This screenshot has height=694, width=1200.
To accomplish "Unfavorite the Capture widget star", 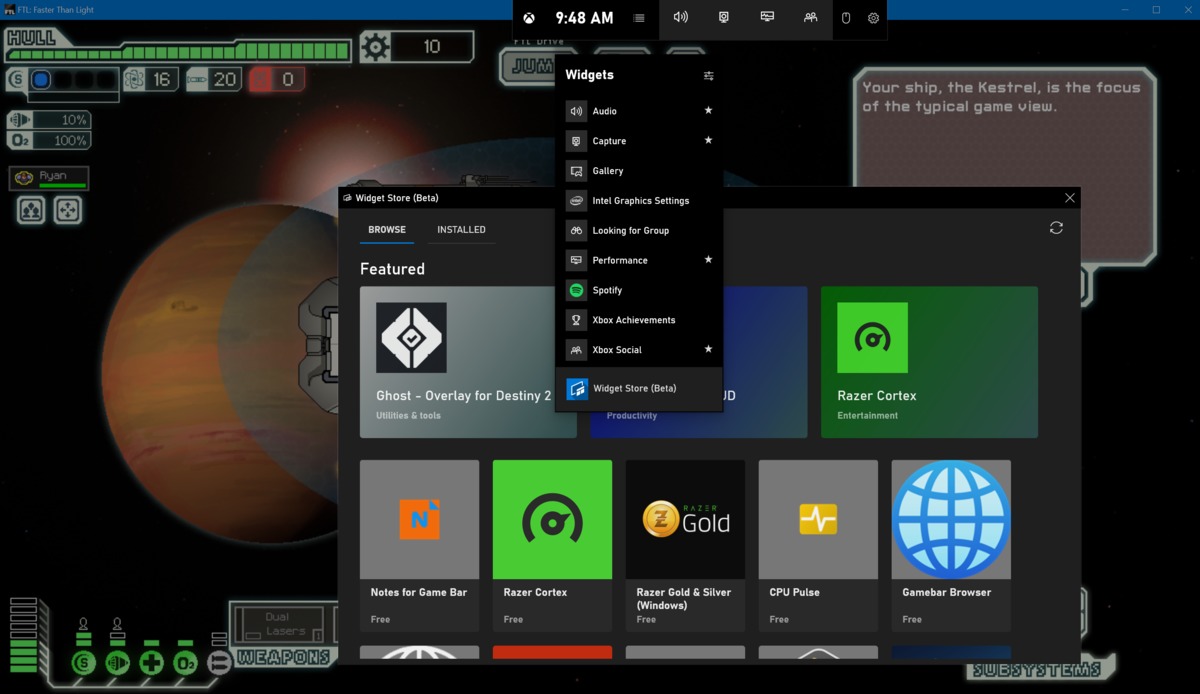I will tap(708, 141).
